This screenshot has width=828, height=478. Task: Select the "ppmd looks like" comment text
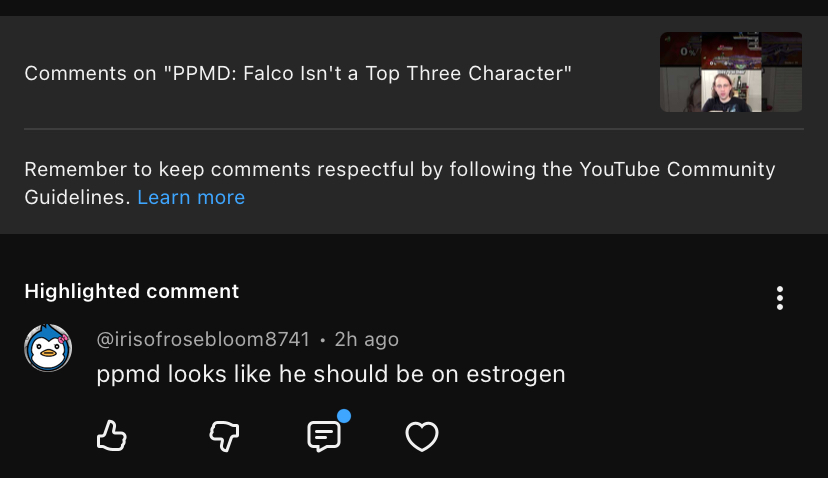click(x=200, y=374)
